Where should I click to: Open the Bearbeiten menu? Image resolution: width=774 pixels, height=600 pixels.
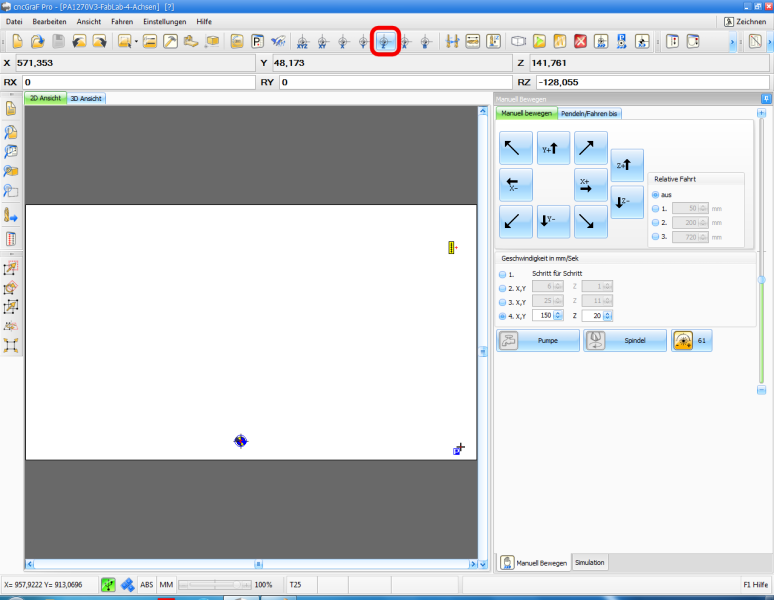[49, 21]
